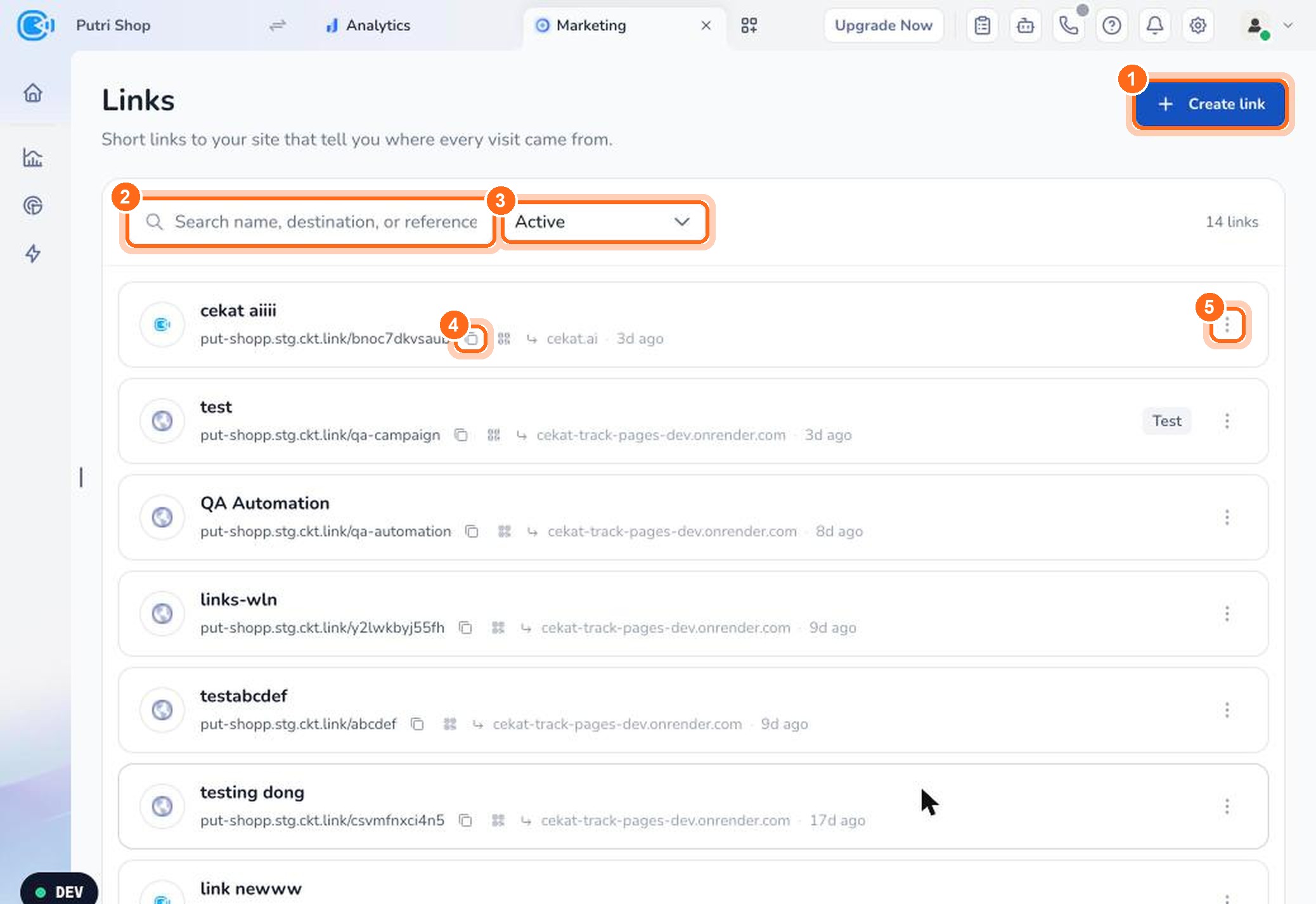1316x904 pixels.
Task: Open more options for testing dong
Action: [x=1227, y=806]
